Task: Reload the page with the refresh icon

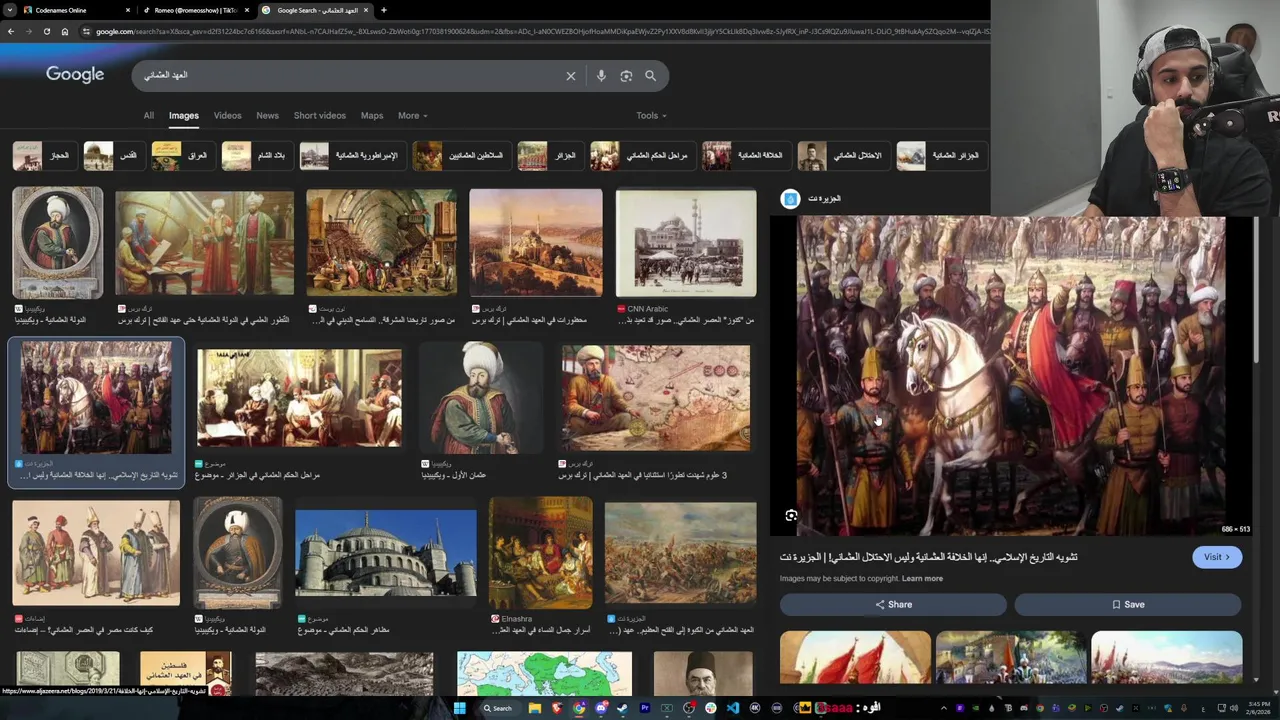Action: tap(46, 31)
